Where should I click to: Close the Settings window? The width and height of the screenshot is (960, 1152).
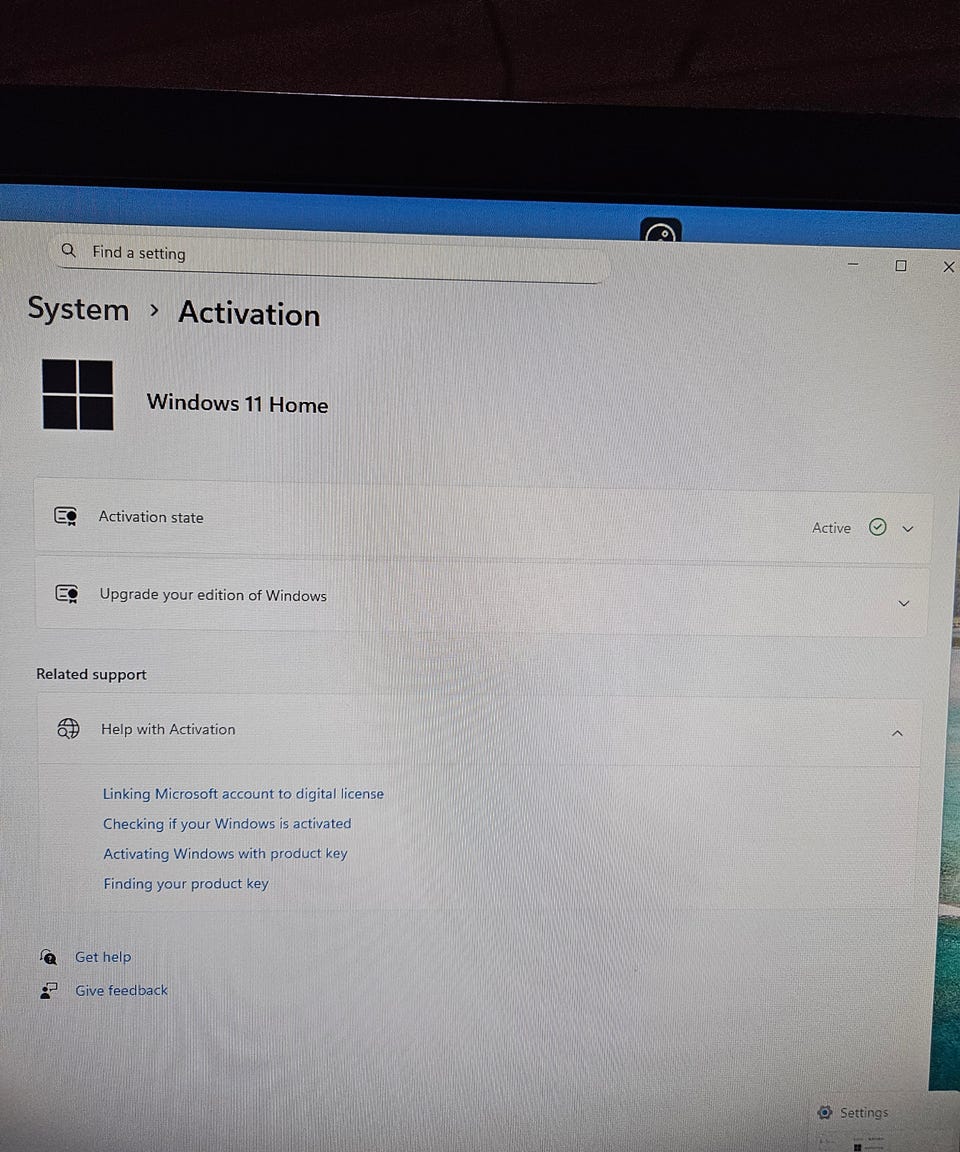[948, 267]
